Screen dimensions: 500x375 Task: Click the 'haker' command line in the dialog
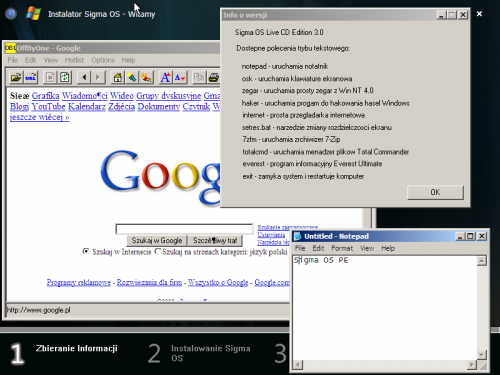coord(326,103)
